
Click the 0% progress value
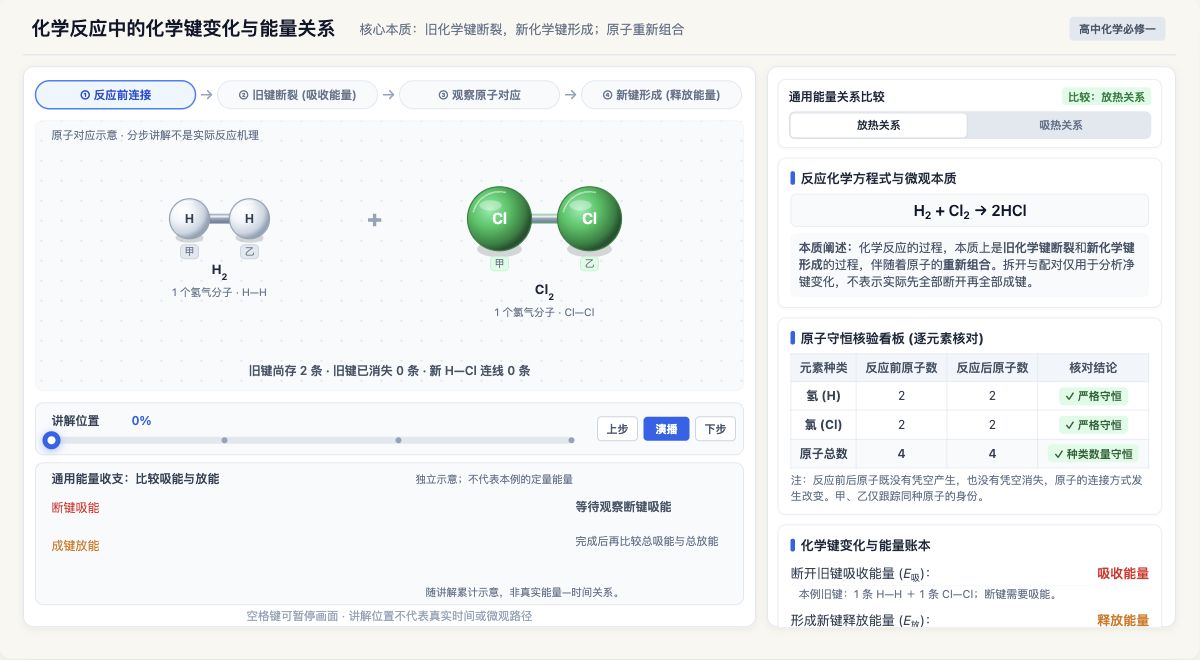pyautogui.click(x=141, y=421)
